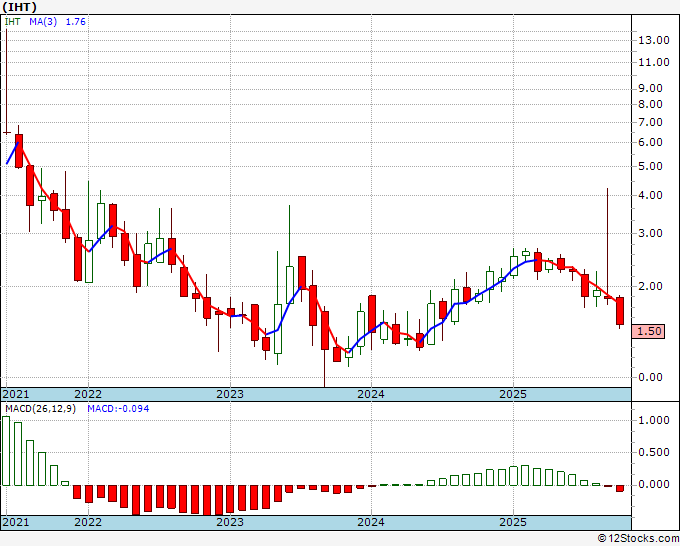Click the MACD(26,12,9) indicator label

coord(40,409)
